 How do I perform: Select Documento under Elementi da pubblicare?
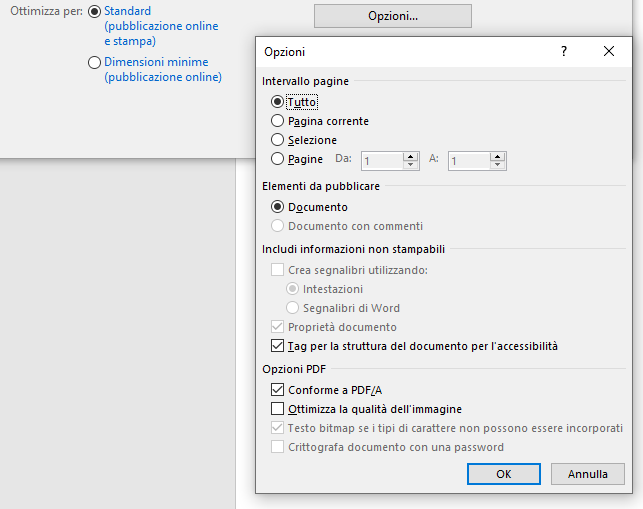pyautogui.click(x=278, y=207)
